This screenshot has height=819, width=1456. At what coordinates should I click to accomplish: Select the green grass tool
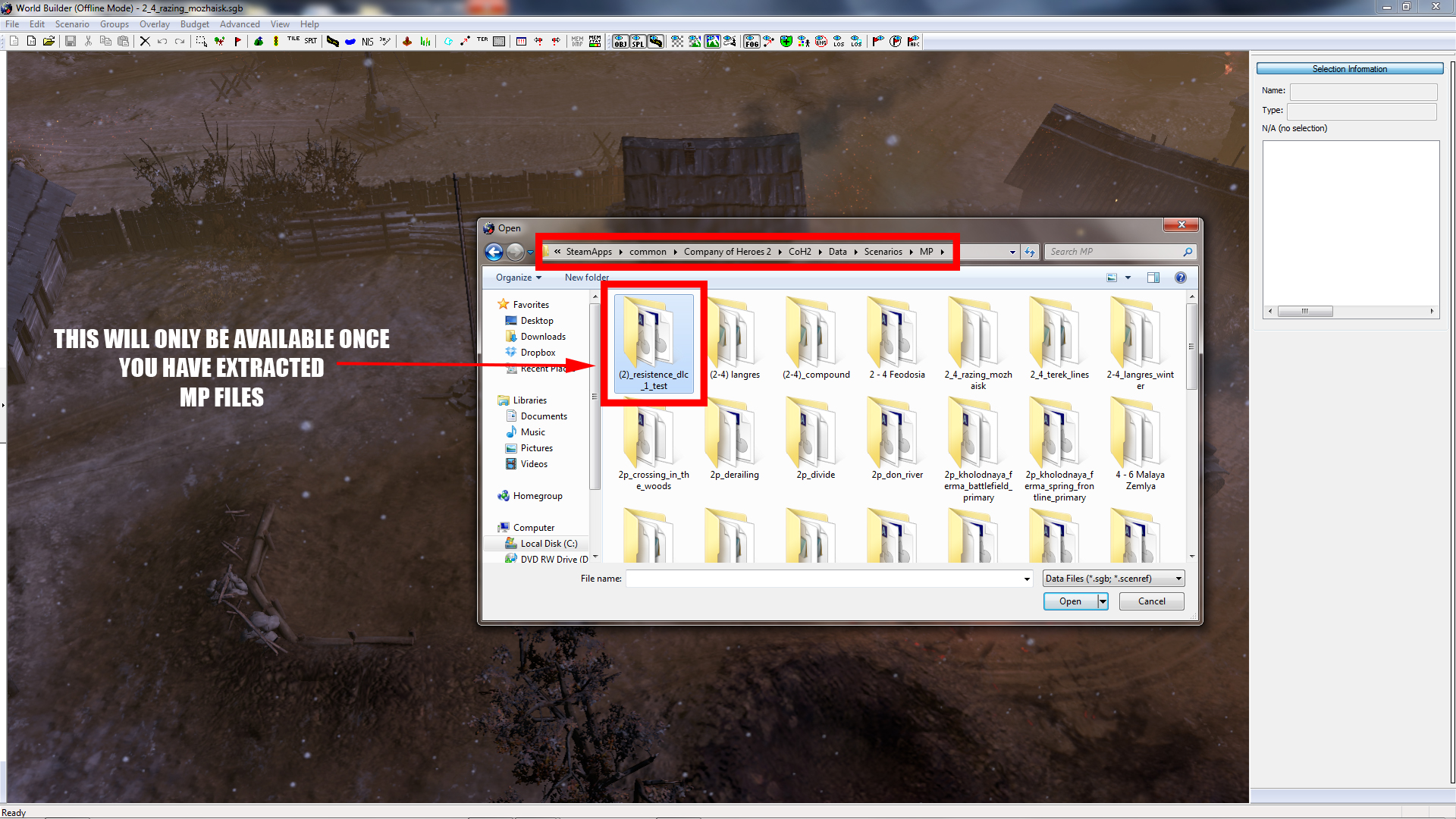425,41
